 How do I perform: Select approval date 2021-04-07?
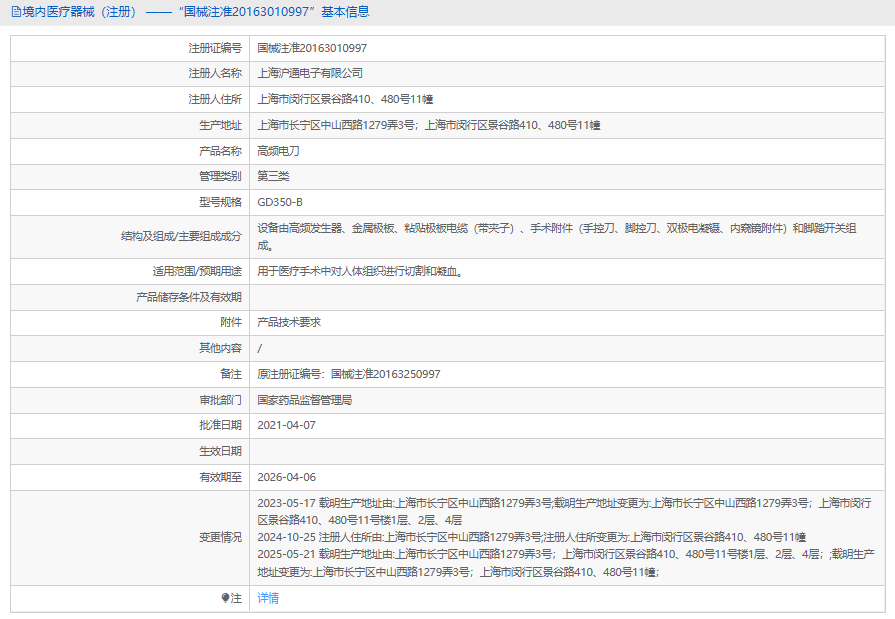tap(286, 425)
